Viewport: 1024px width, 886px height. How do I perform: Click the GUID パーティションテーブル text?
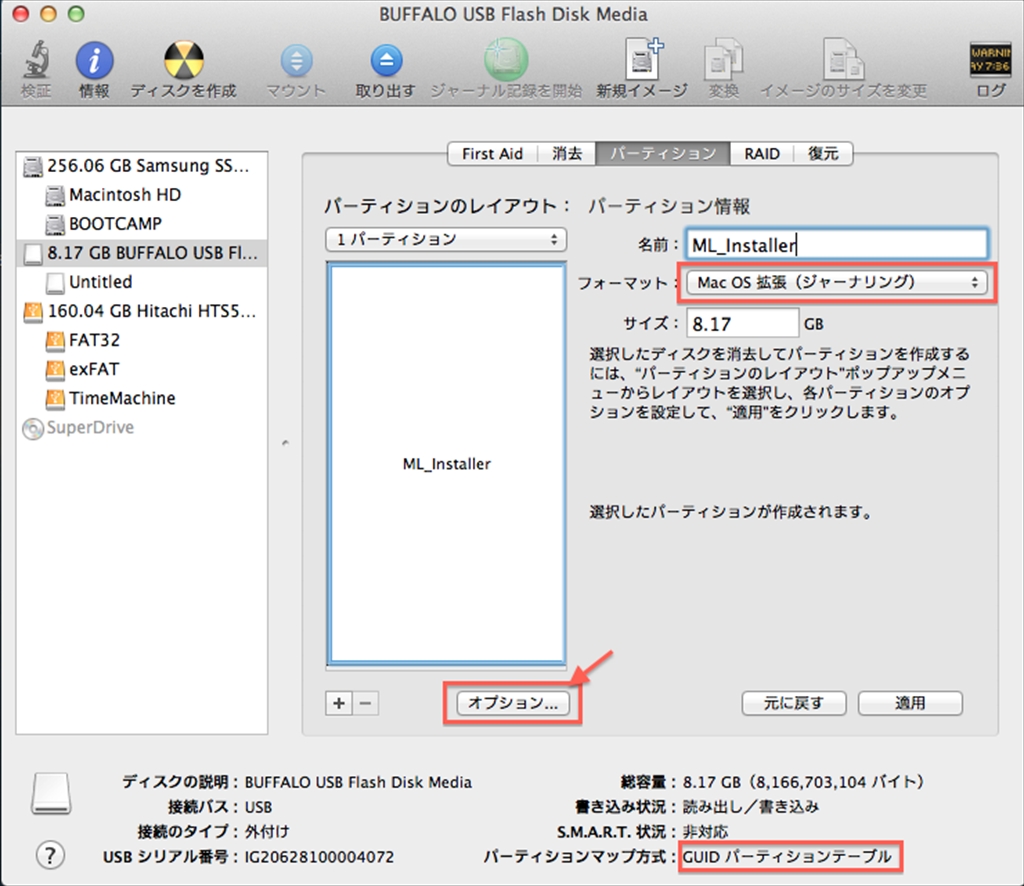click(x=788, y=857)
